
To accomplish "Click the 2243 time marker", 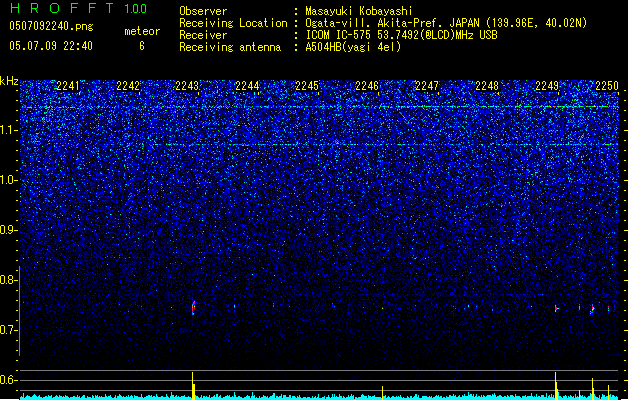I will (x=187, y=86).
